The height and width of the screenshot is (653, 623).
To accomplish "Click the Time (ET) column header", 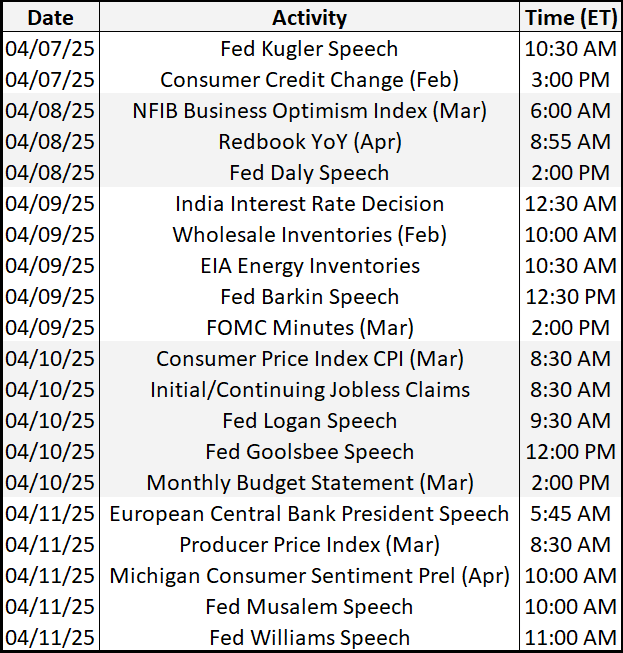I will click(x=571, y=18).
